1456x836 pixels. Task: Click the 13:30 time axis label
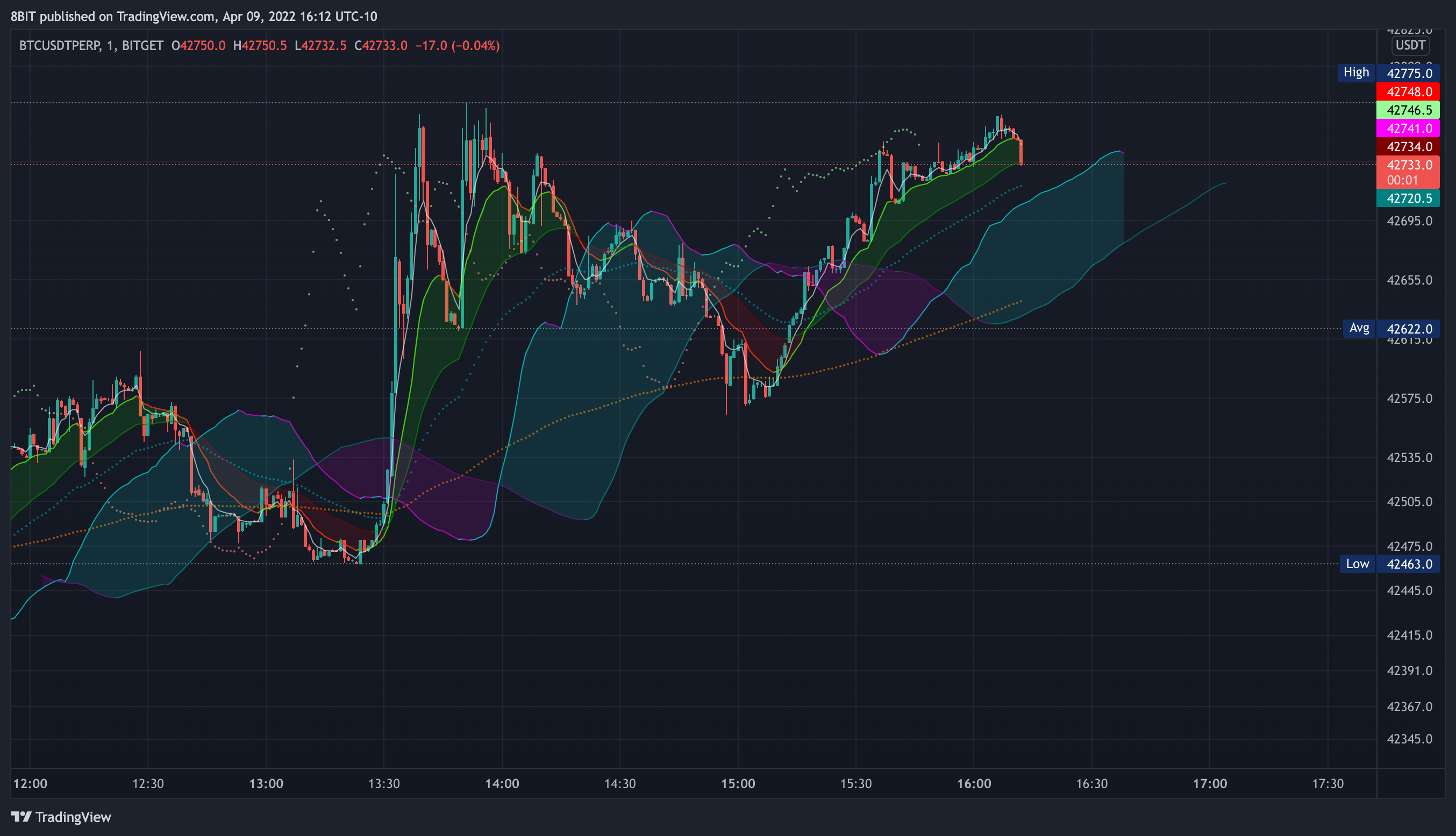pyautogui.click(x=384, y=784)
